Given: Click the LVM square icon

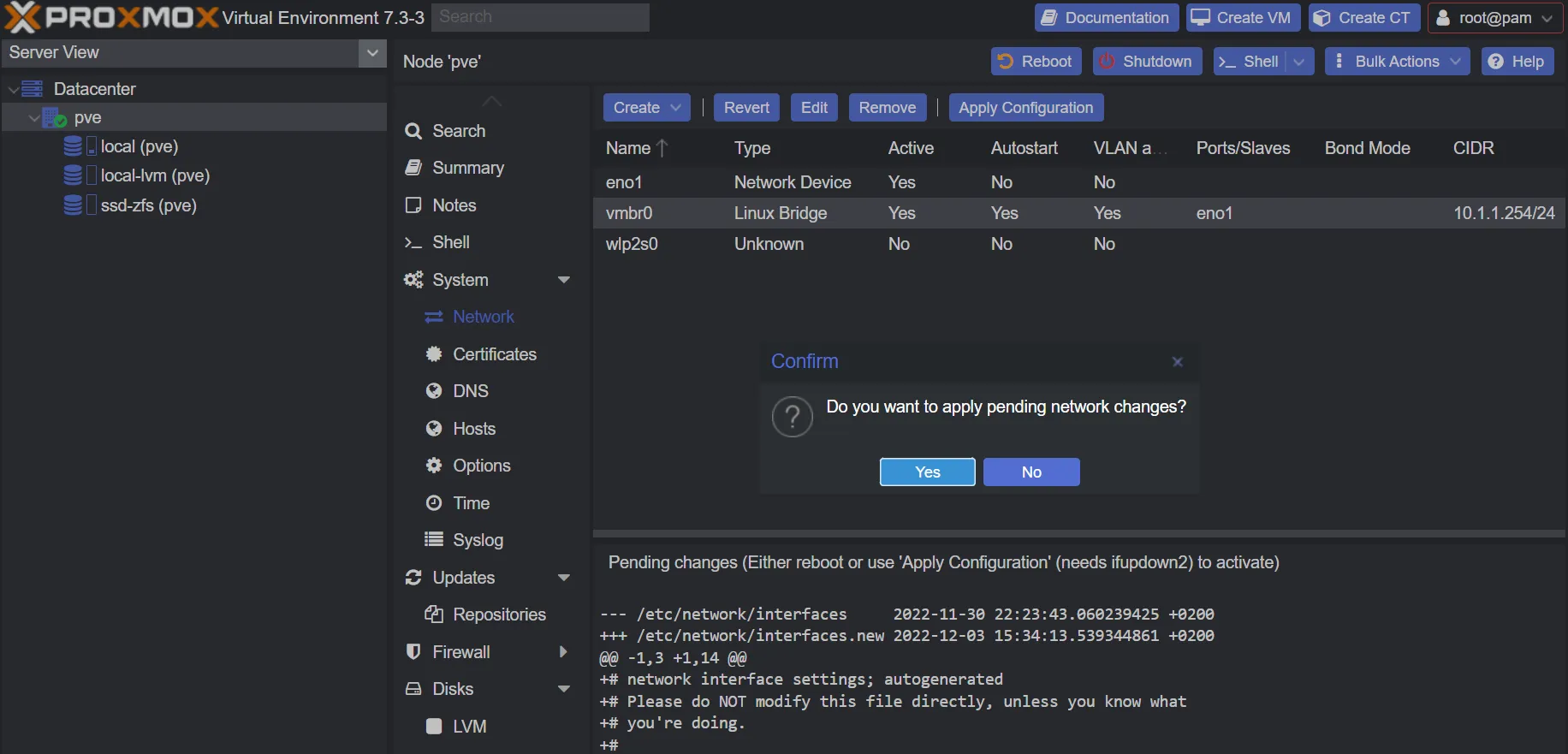Looking at the screenshot, I should coord(434,727).
